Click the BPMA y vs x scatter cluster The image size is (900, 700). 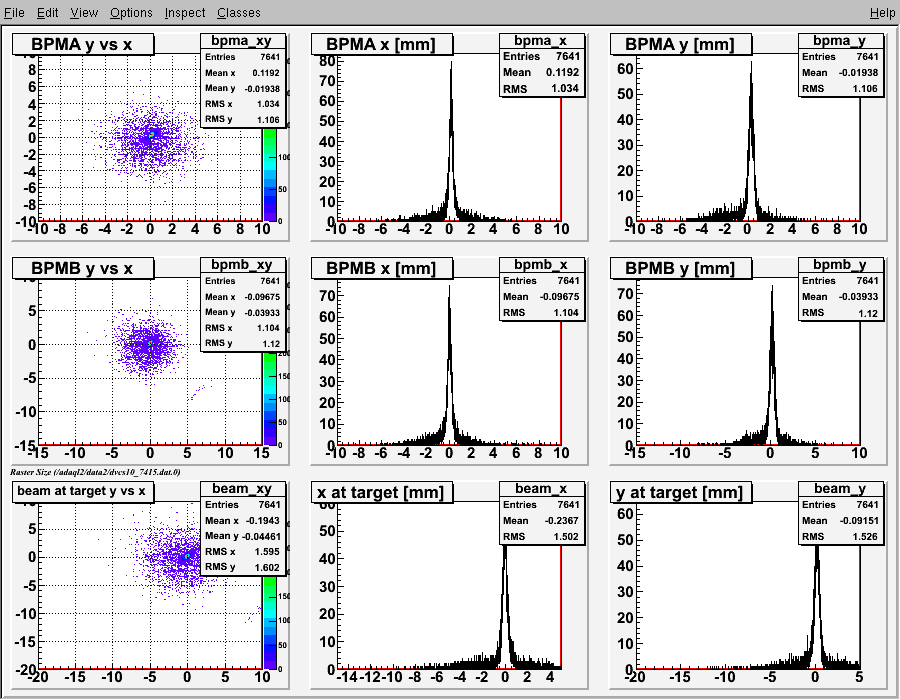[150, 137]
